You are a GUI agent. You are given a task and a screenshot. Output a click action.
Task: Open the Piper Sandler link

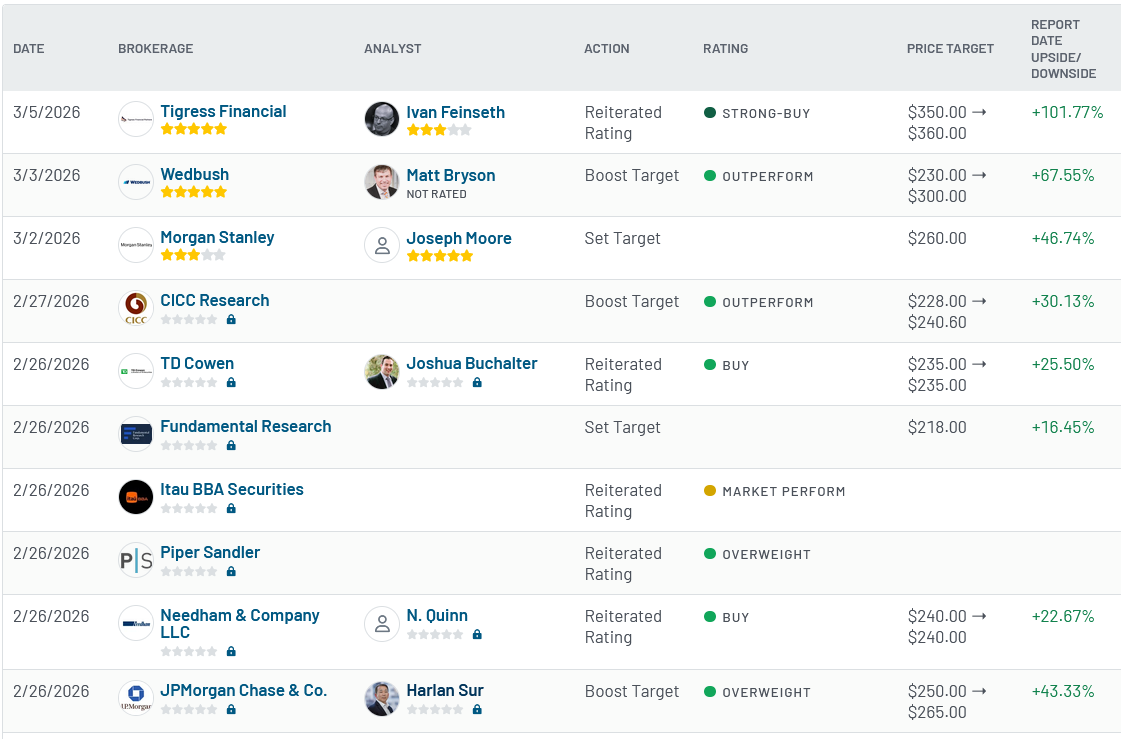[210, 552]
